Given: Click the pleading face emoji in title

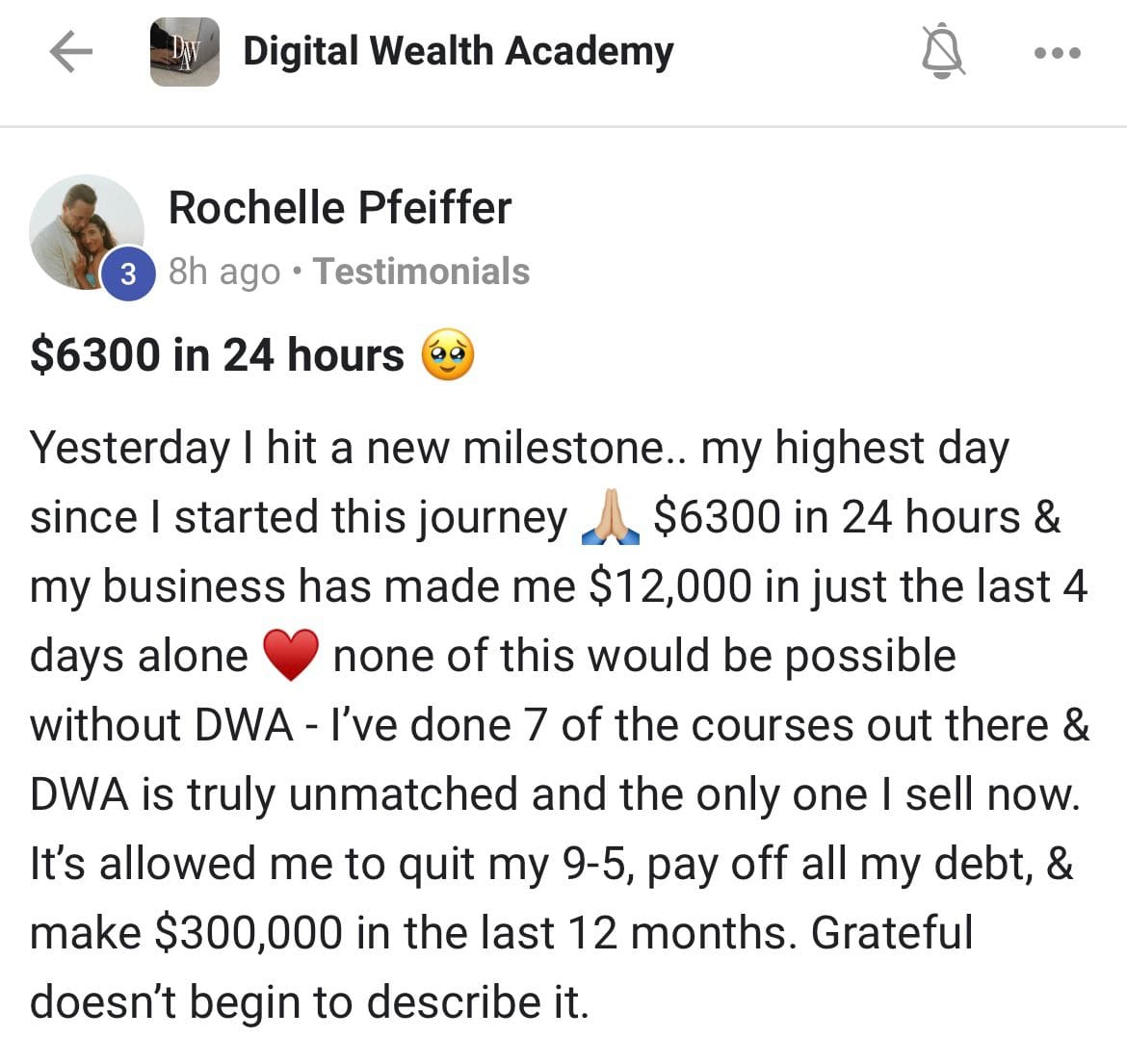Looking at the screenshot, I should 447,355.
